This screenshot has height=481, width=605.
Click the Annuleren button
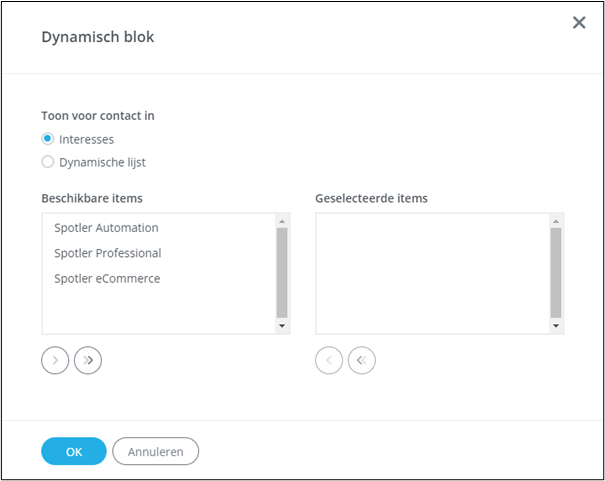point(155,452)
